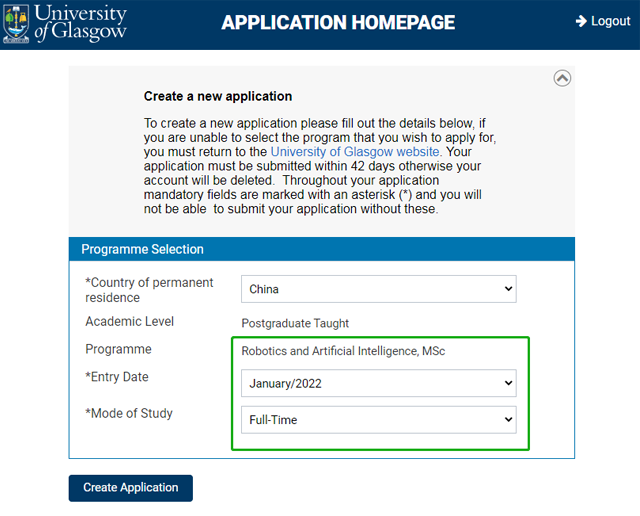Open the Entry Date dropdown

pos(378,383)
